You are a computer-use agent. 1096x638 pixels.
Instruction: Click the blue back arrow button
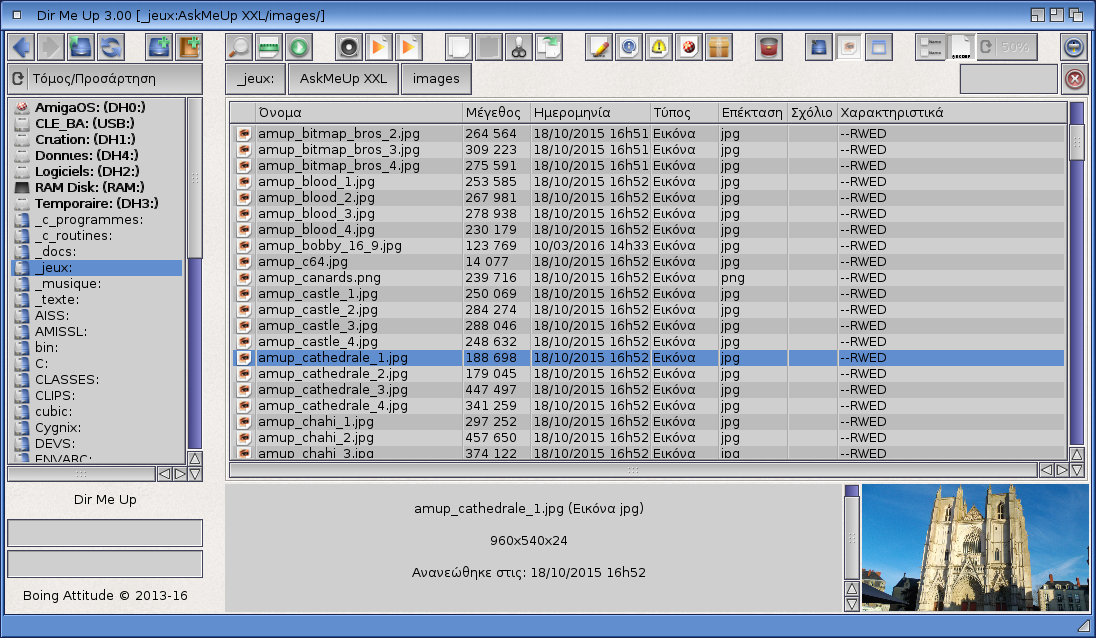coord(21,47)
